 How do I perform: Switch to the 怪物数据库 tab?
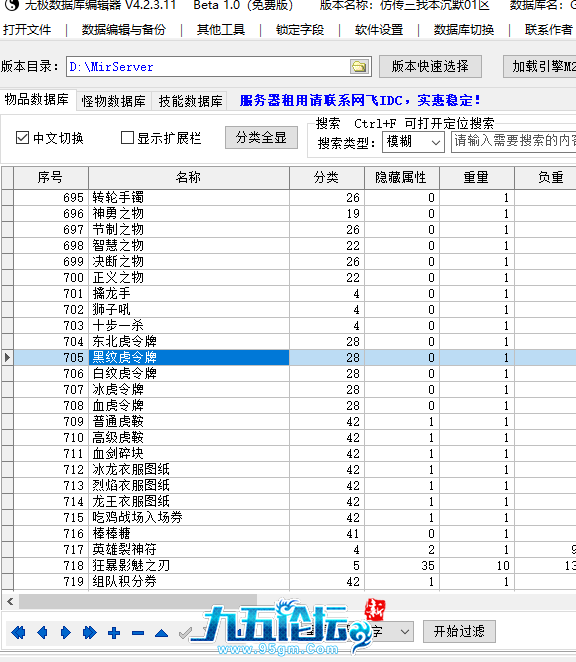pos(114,101)
